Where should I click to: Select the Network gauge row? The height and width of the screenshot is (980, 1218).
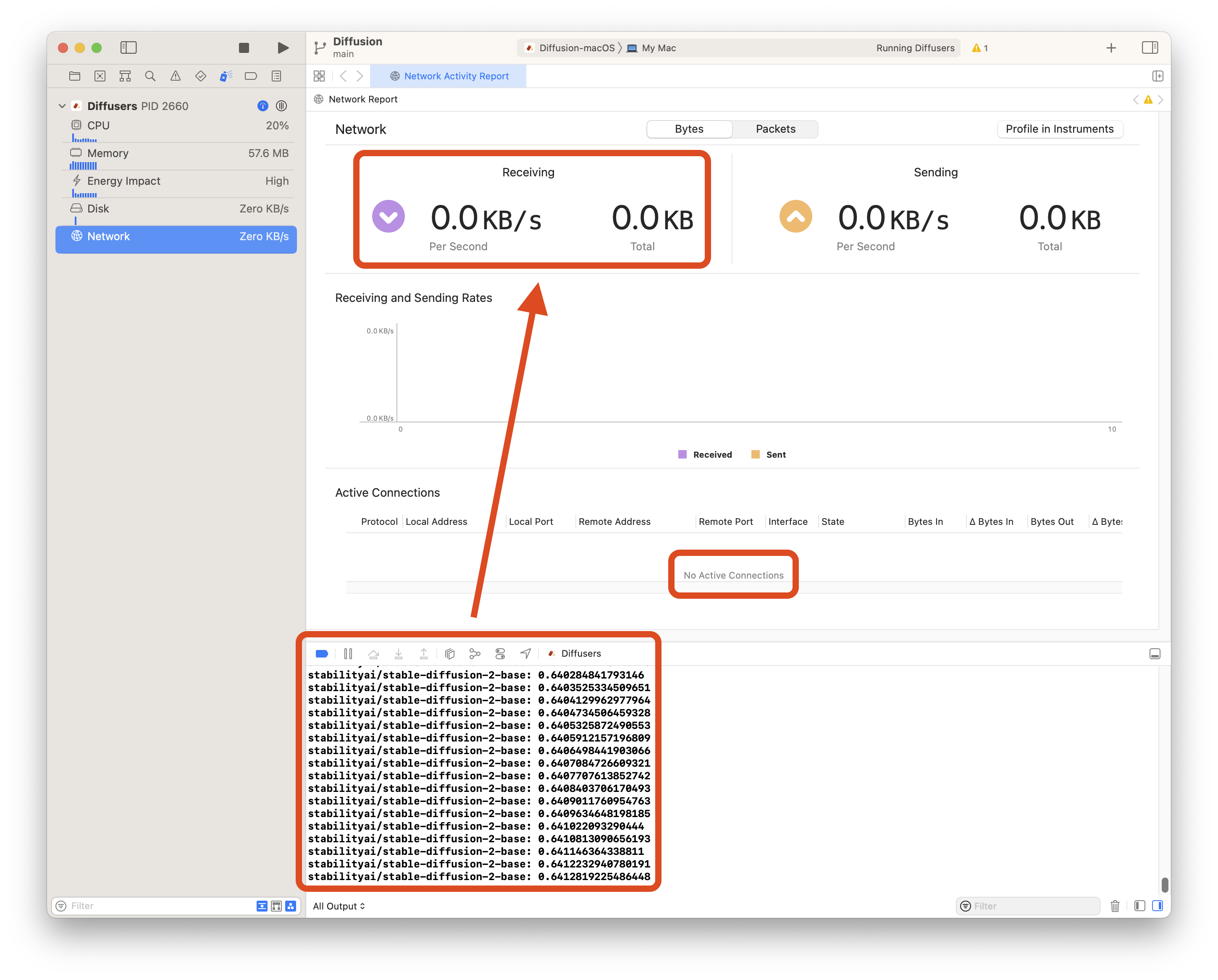(x=176, y=239)
